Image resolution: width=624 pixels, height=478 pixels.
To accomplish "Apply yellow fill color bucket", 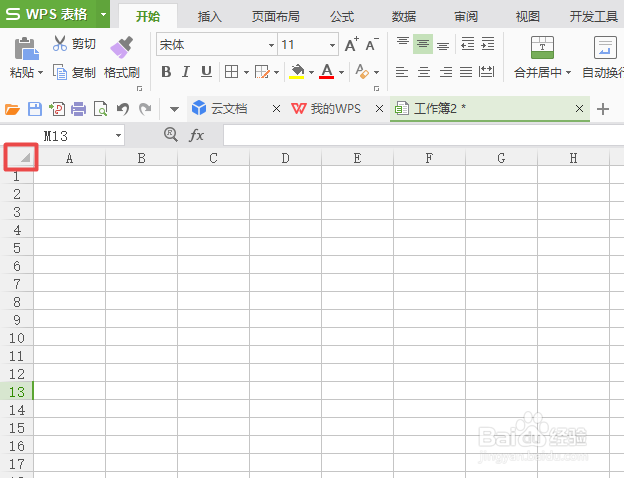I will pos(297,72).
